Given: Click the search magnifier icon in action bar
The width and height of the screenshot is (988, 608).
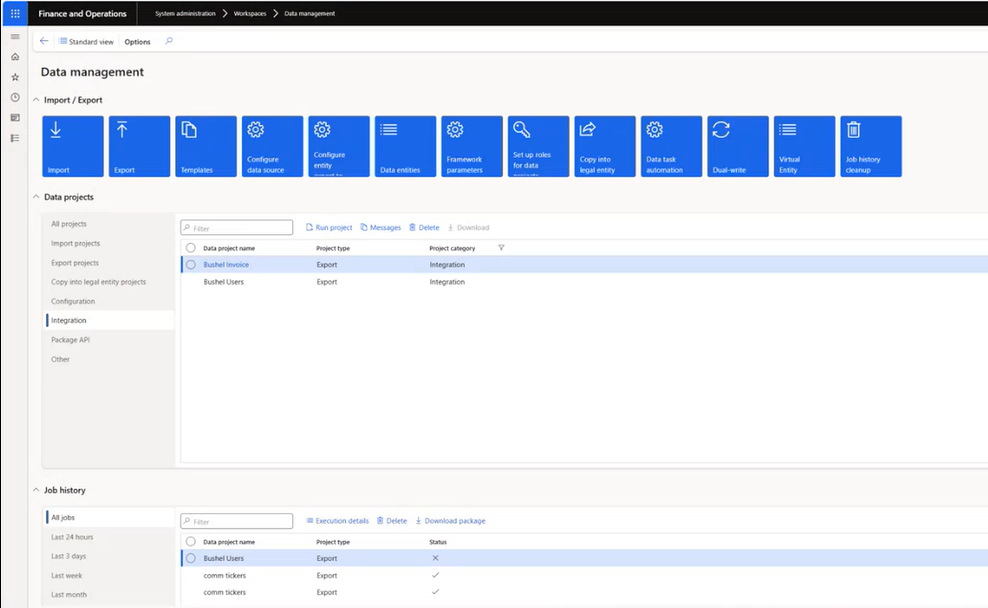Looking at the screenshot, I should tap(169, 41).
